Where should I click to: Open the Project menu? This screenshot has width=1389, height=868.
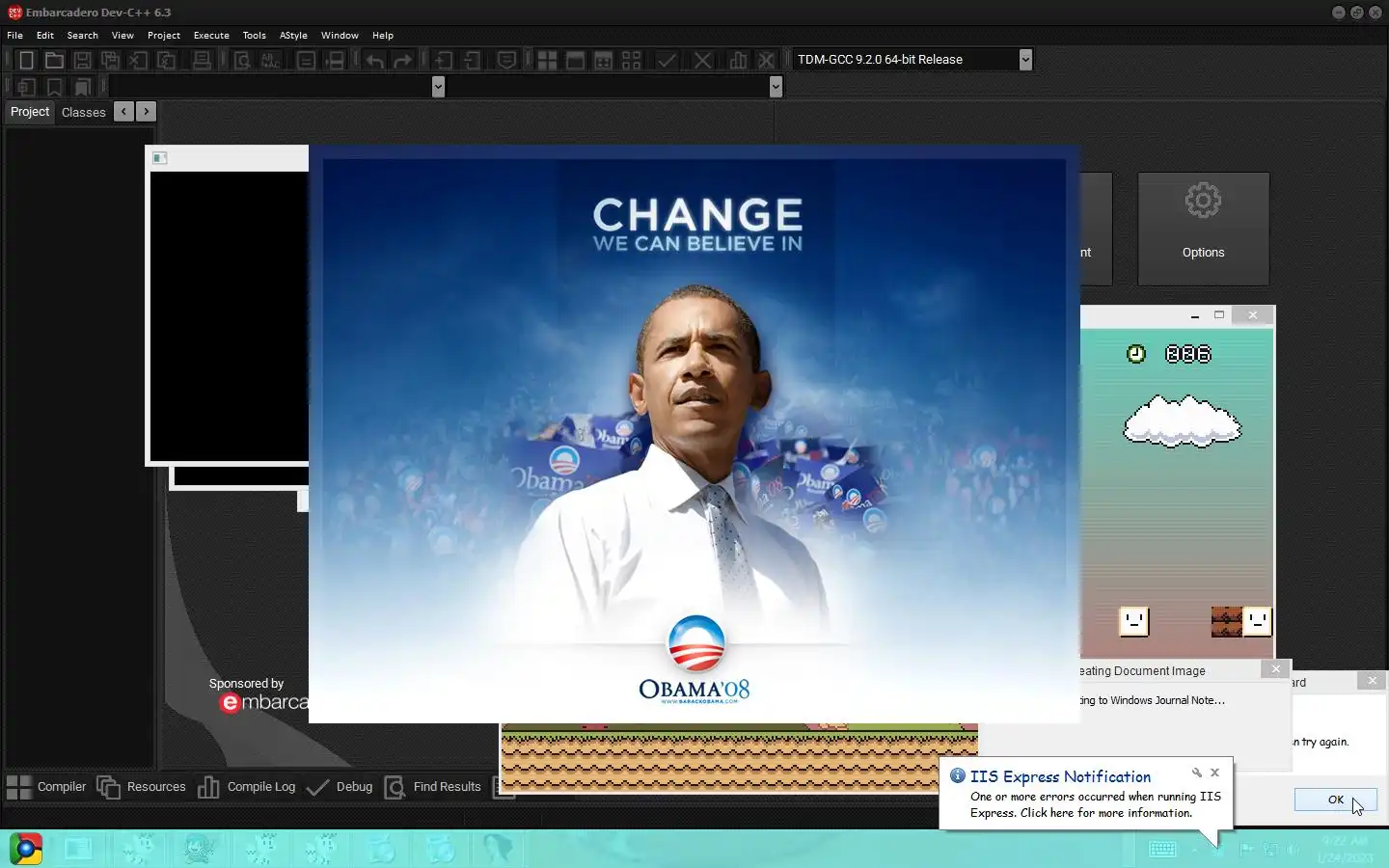pos(164,35)
